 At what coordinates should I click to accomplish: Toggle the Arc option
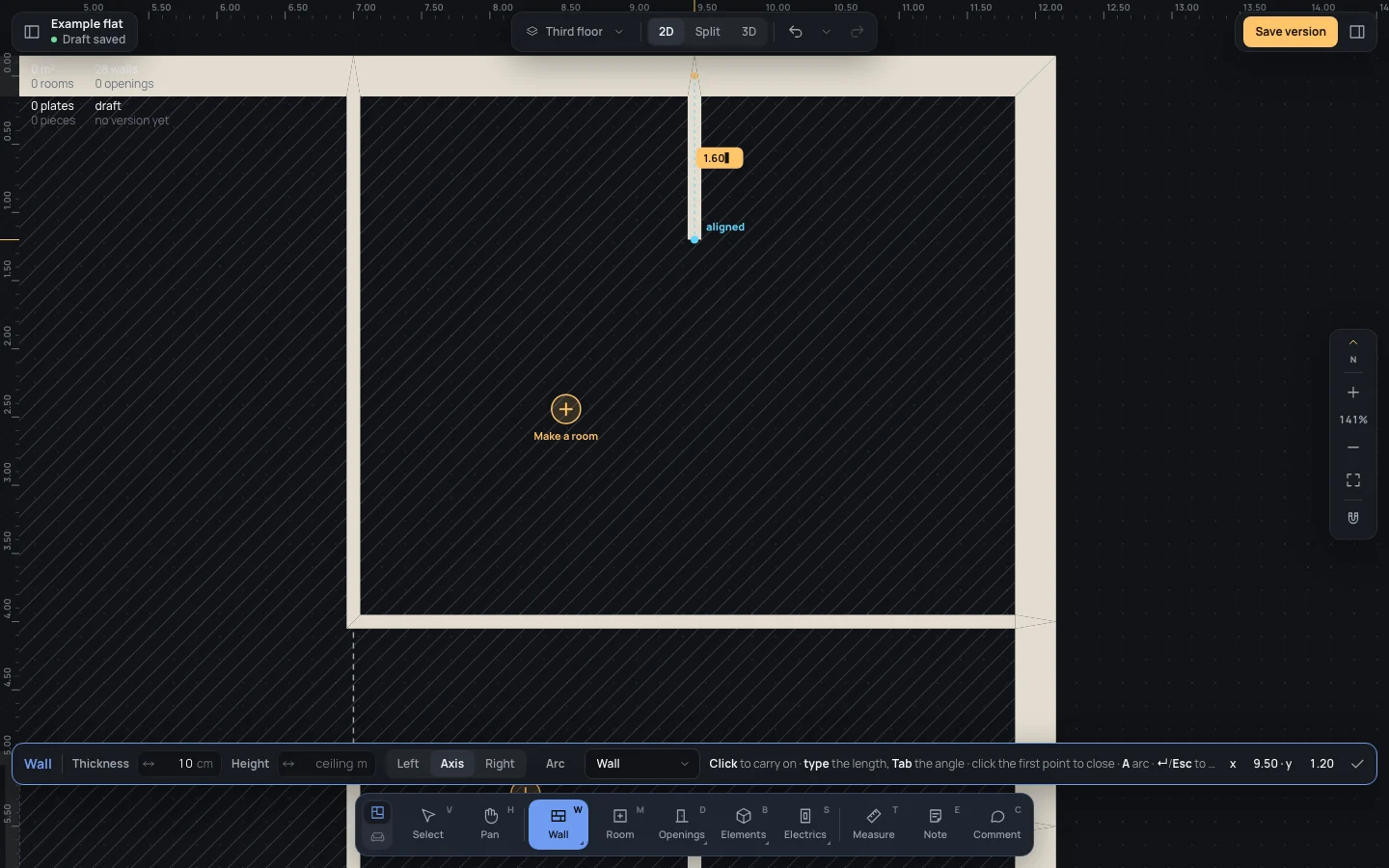[x=556, y=764]
